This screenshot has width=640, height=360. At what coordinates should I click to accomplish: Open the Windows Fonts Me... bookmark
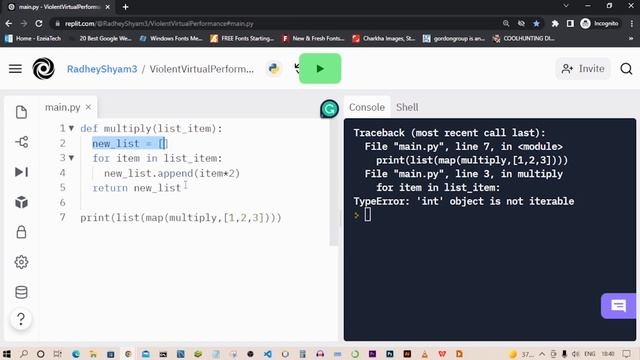[171, 38]
